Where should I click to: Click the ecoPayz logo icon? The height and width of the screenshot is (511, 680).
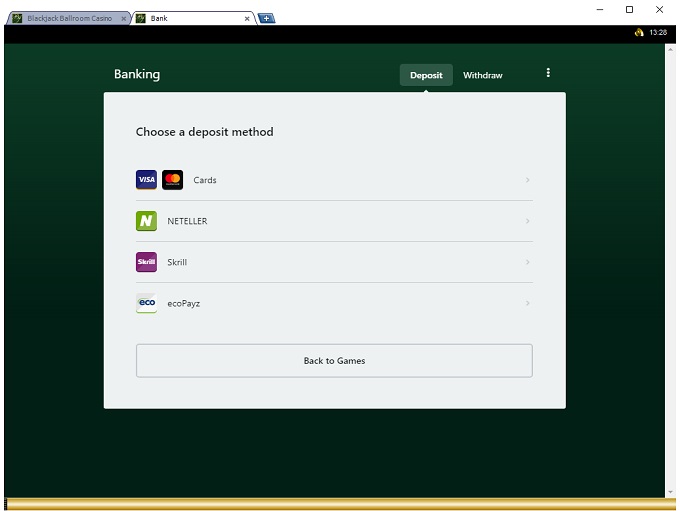(x=146, y=303)
